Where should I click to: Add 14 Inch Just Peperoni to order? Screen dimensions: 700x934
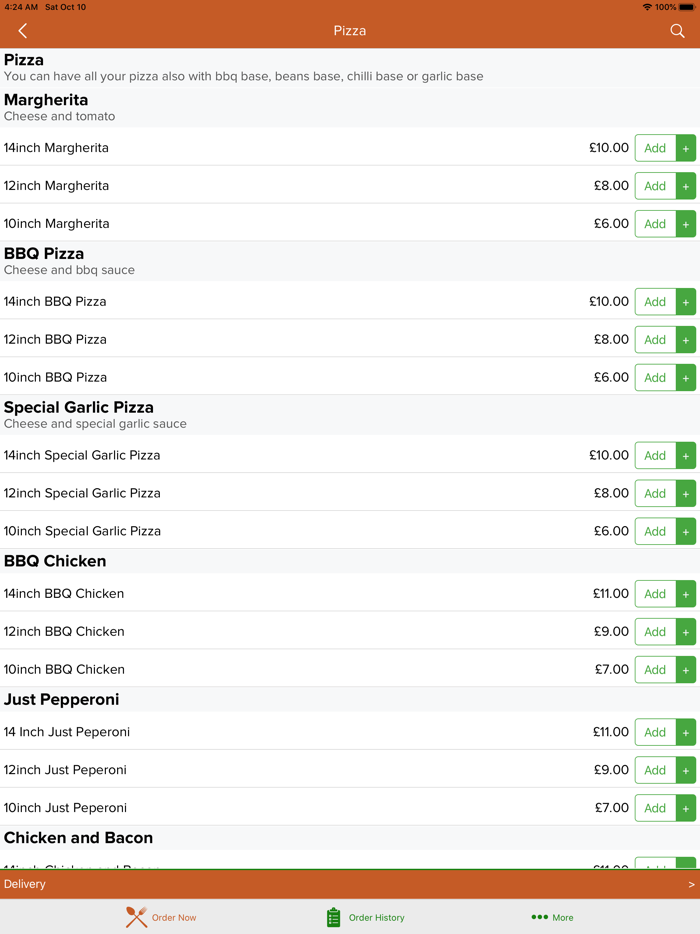(x=655, y=732)
